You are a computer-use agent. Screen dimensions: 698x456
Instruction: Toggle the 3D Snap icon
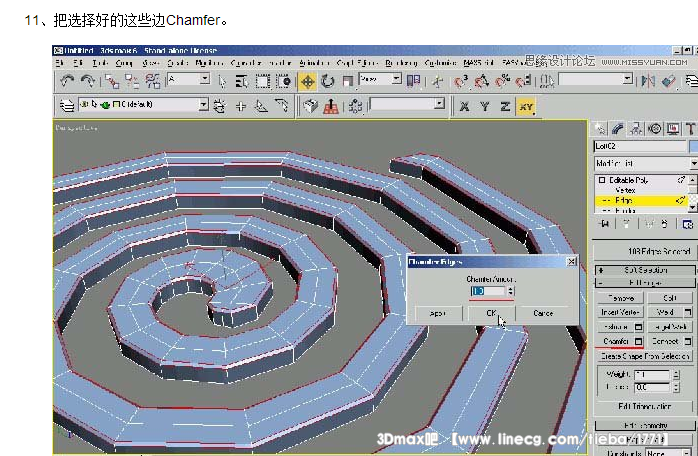point(461,81)
